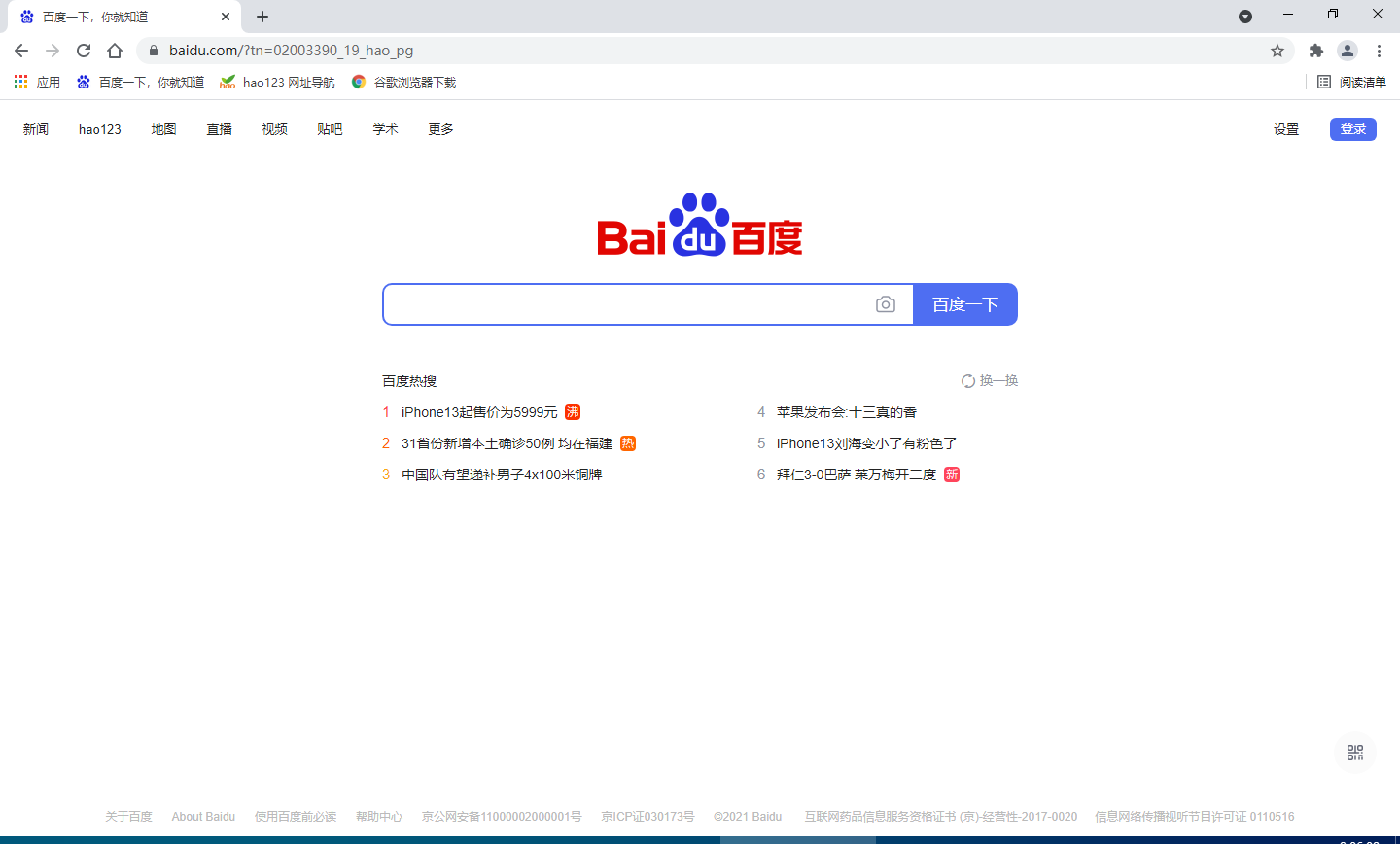The image size is (1400, 844).
Task: Open the 应用 apps grid bookmark
Action: pyautogui.click(x=37, y=82)
